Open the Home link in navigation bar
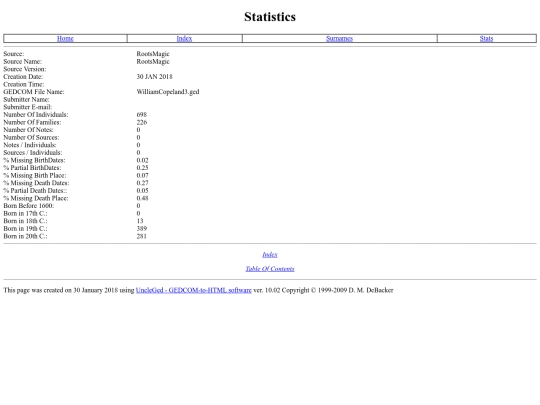The image size is (540, 405). (65, 38)
